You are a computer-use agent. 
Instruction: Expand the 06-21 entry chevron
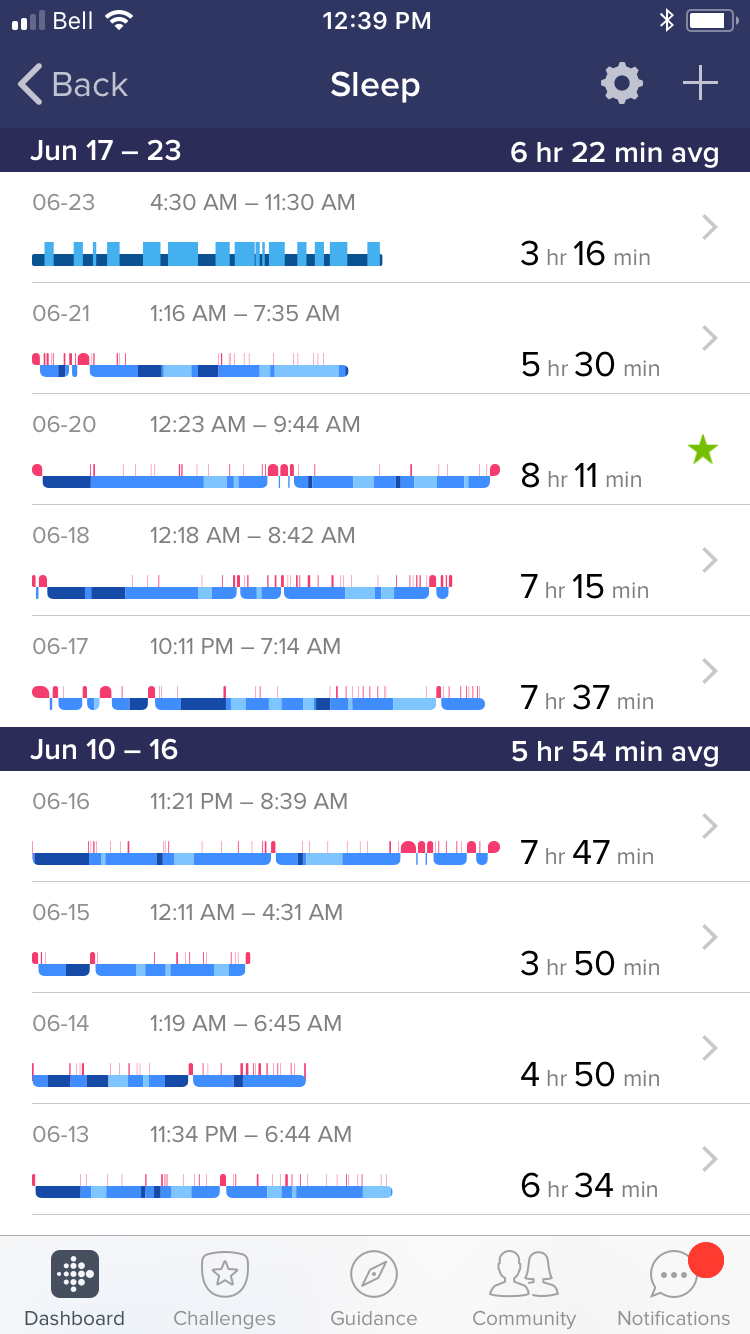pyautogui.click(x=710, y=339)
